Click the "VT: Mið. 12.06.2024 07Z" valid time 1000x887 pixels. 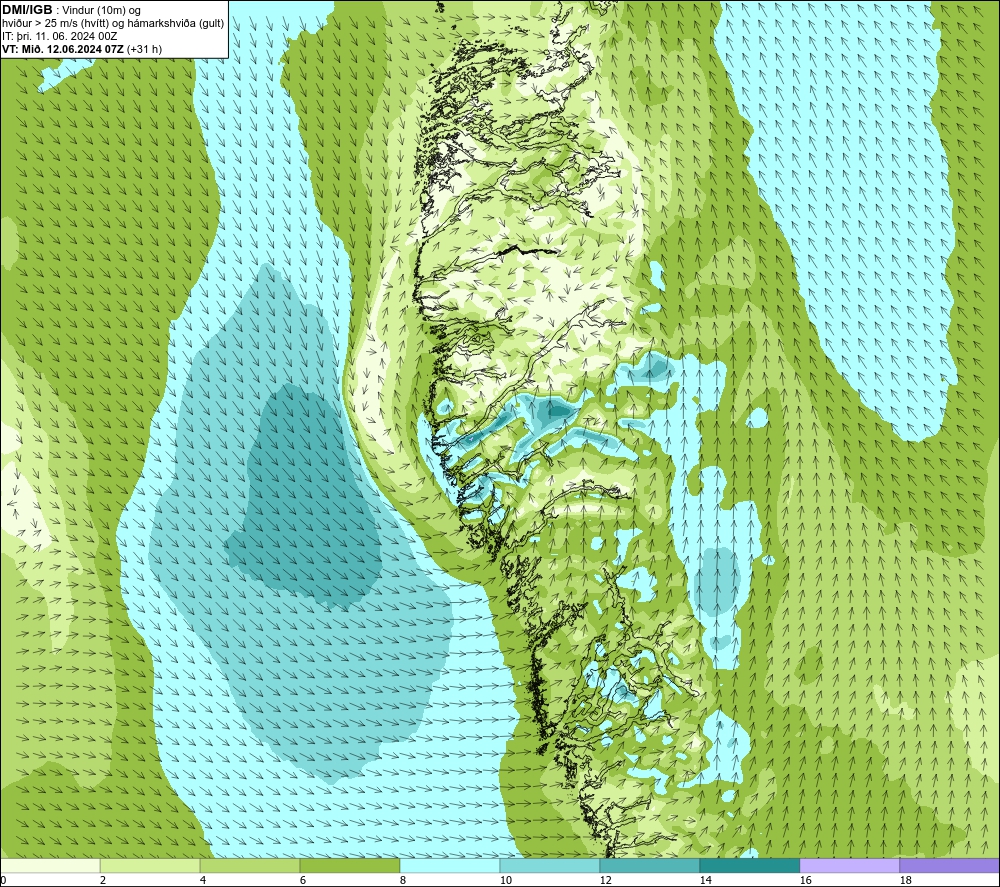point(63,49)
